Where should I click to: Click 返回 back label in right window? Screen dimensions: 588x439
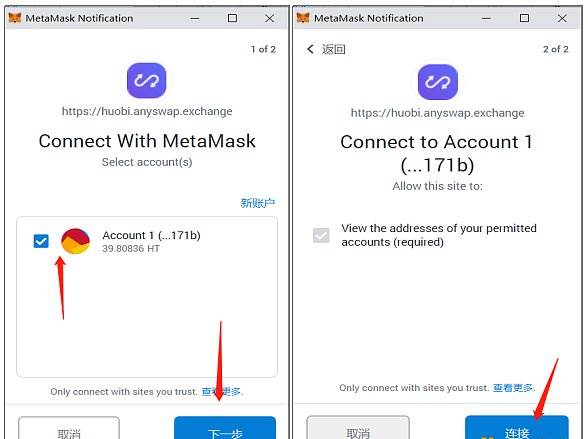(333, 49)
